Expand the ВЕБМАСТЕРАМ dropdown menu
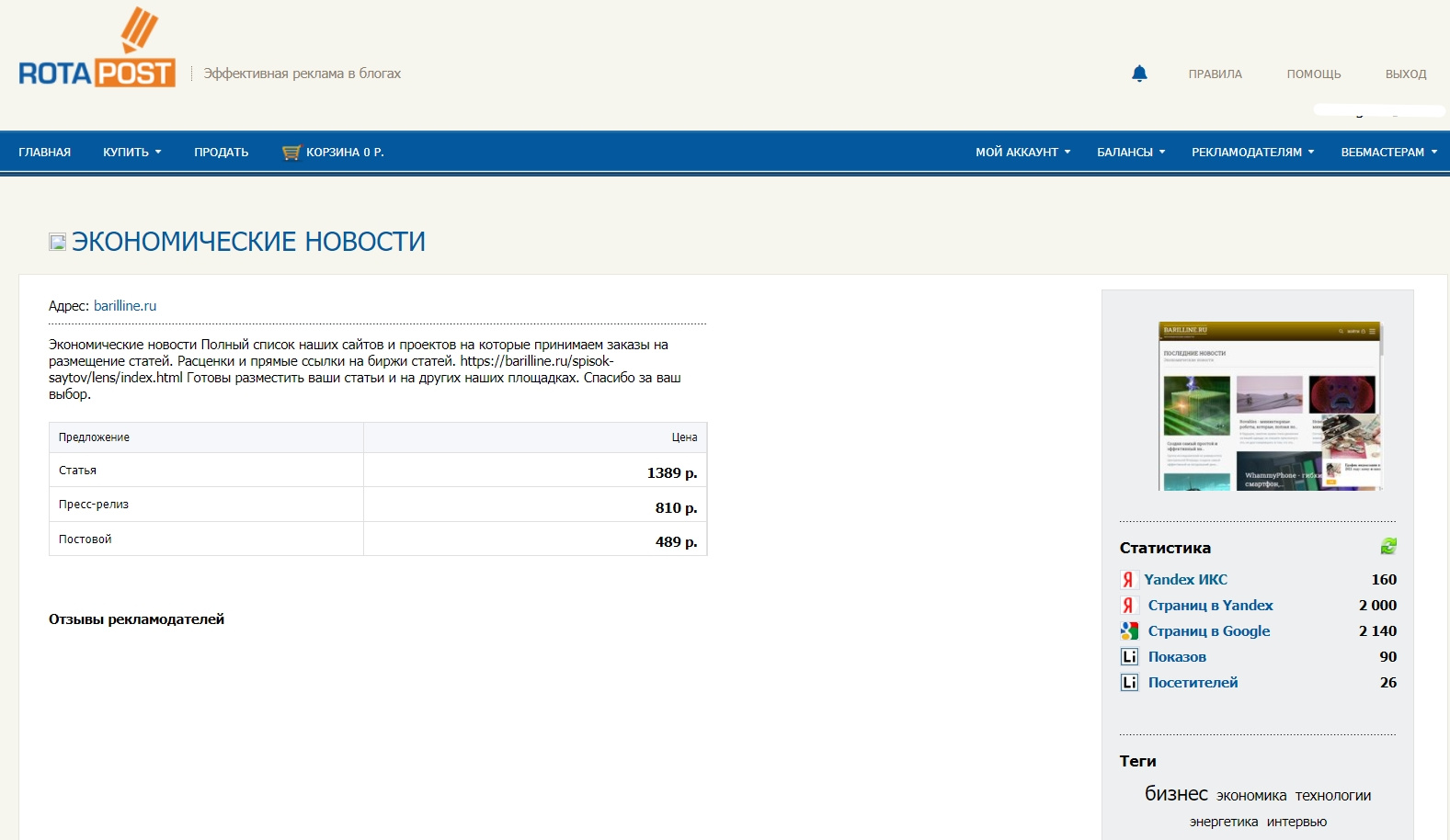Screen dimensions: 1450x840 [1389, 153]
